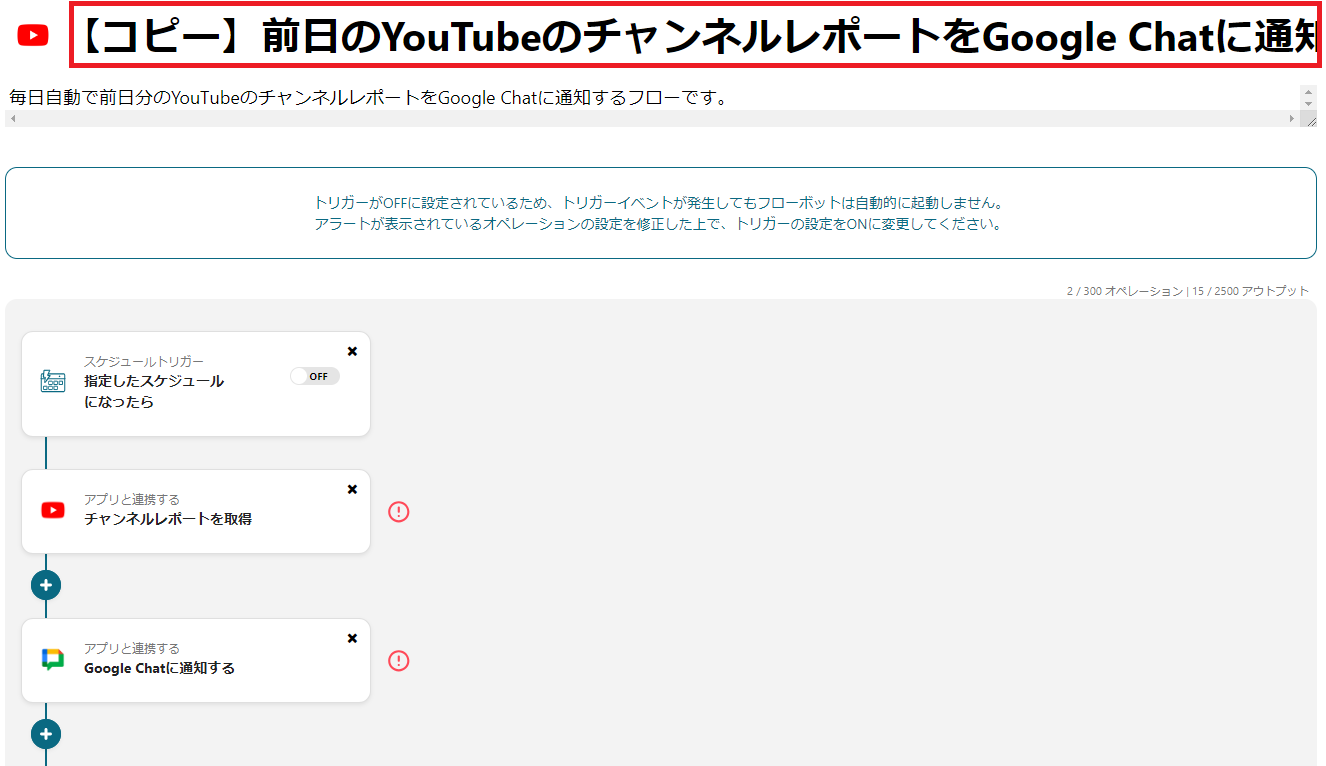Screen dimensions: 1326x766
Task: Click the 2 / 300 オペレーション counter
Action: [x=1124, y=291]
